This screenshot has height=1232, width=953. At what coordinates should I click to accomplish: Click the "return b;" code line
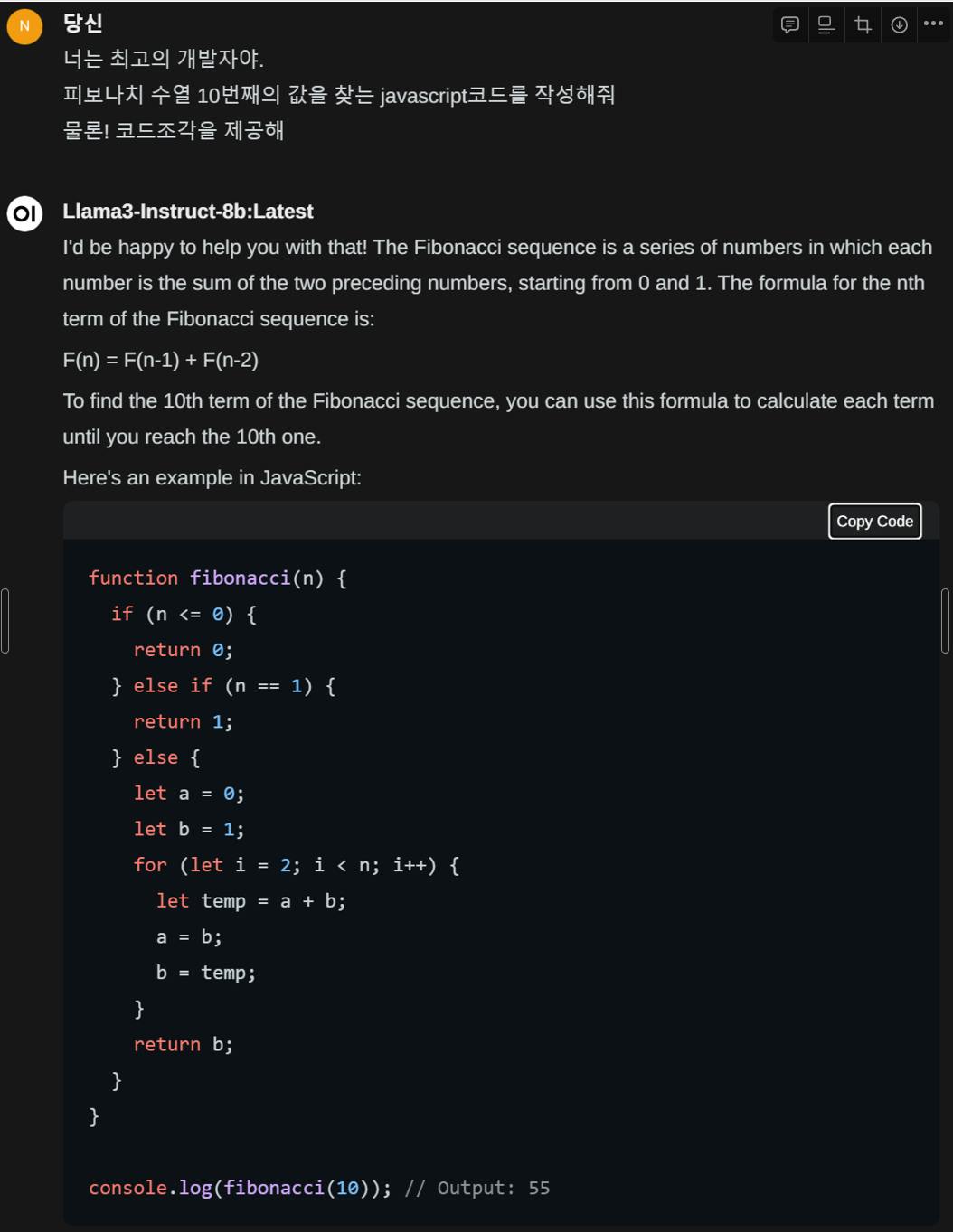pyautogui.click(x=184, y=1044)
